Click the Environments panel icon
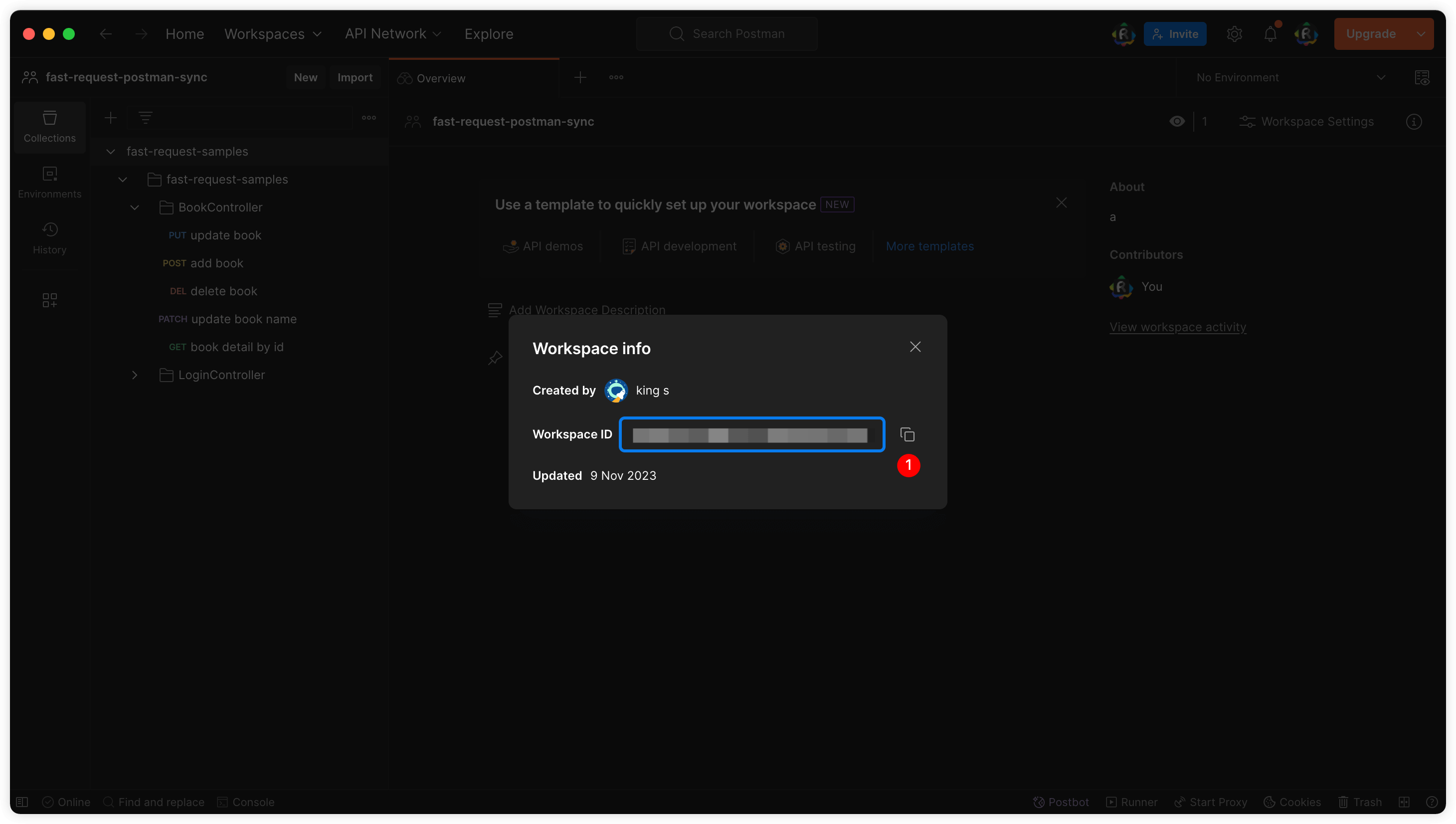1456x824 pixels. [49, 183]
